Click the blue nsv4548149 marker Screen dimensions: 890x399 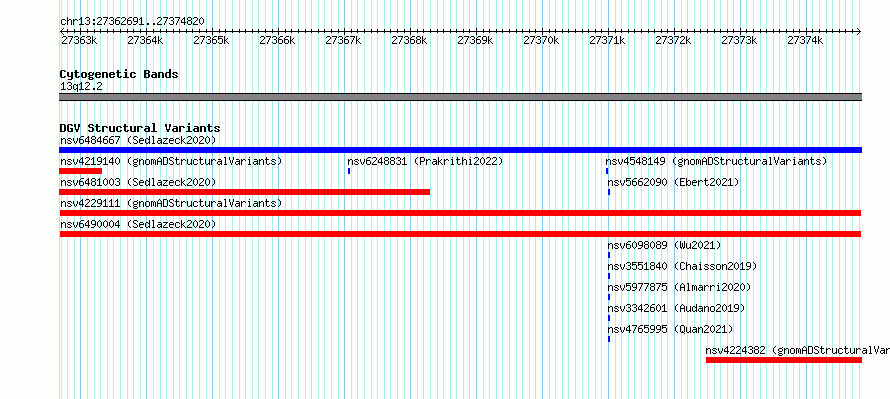coord(607,171)
